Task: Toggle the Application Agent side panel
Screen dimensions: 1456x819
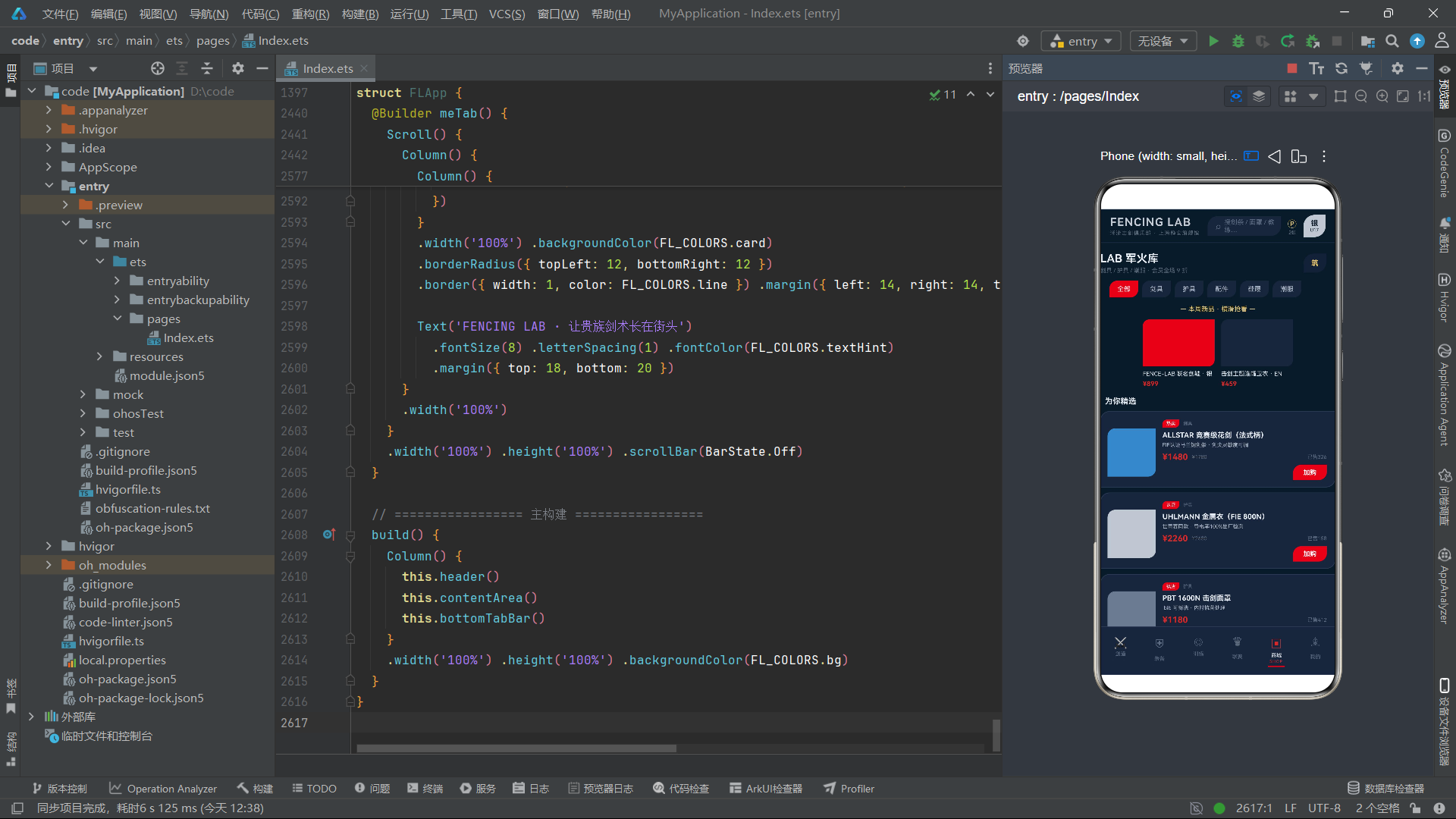Action: coord(1445,394)
